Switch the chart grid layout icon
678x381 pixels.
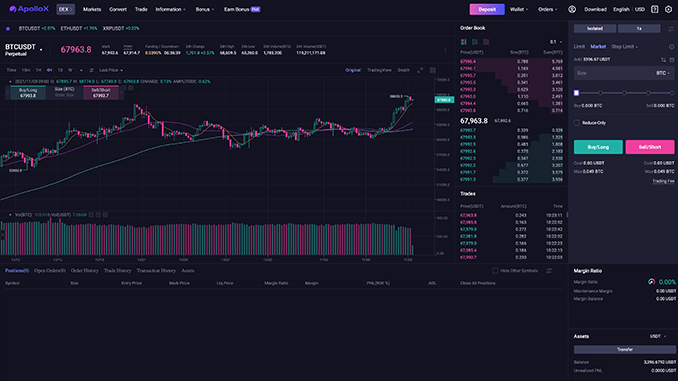(x=432, y=70)
